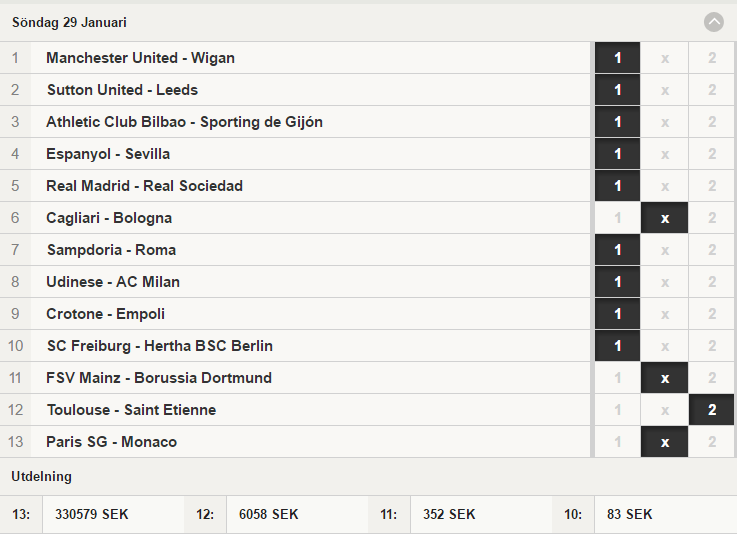Select 1 for FSV Mainz - Borussia Dortmund

[617, 377]
